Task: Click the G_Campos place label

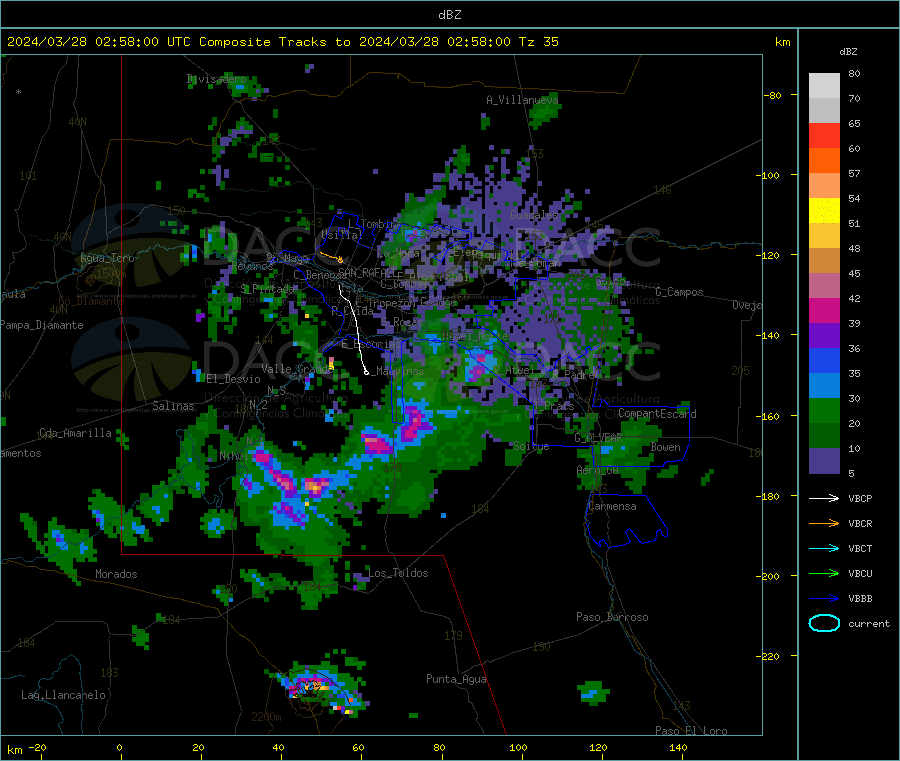Action: (679, 292)
